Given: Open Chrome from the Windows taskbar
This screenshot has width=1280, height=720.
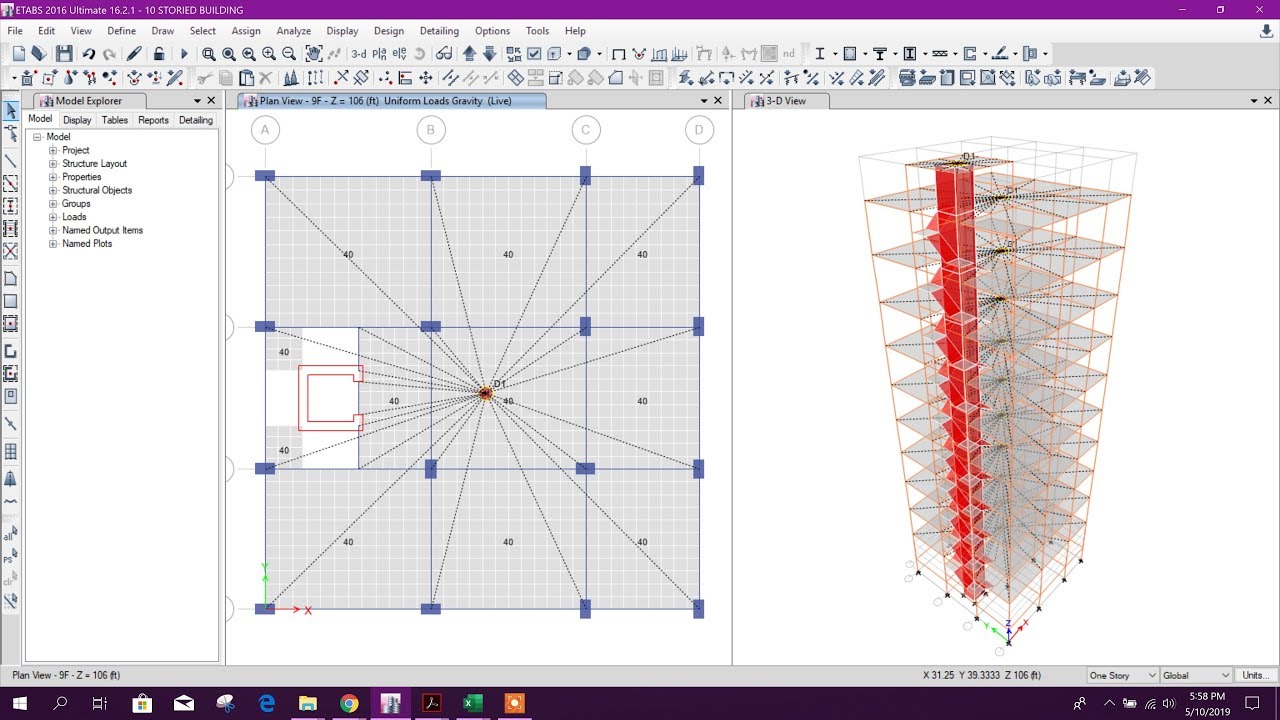Looking at the screenshot, I should click(348, 703).
